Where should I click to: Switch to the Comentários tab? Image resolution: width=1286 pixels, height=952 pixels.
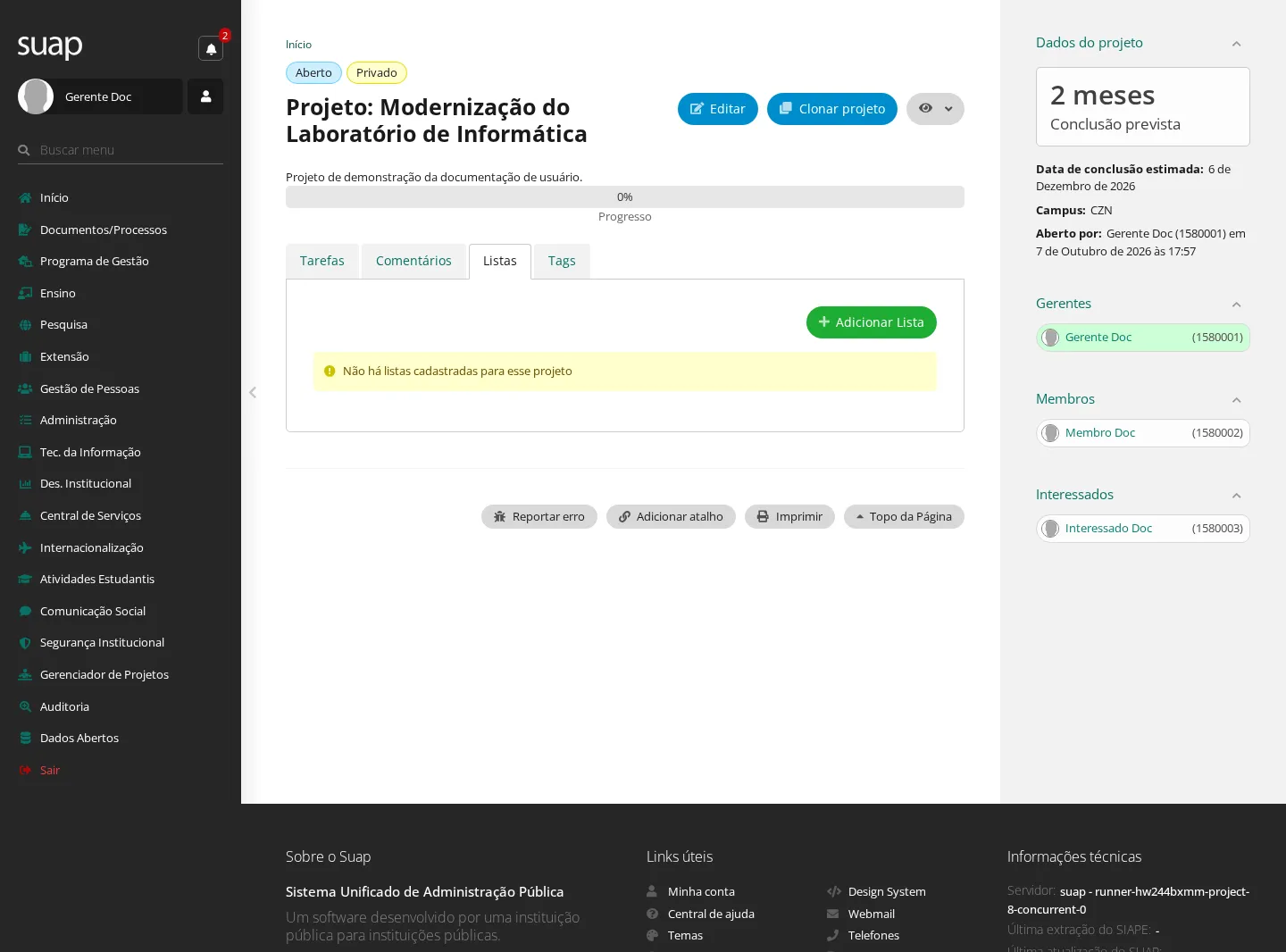pyautogui.click(x=413, y=261)
